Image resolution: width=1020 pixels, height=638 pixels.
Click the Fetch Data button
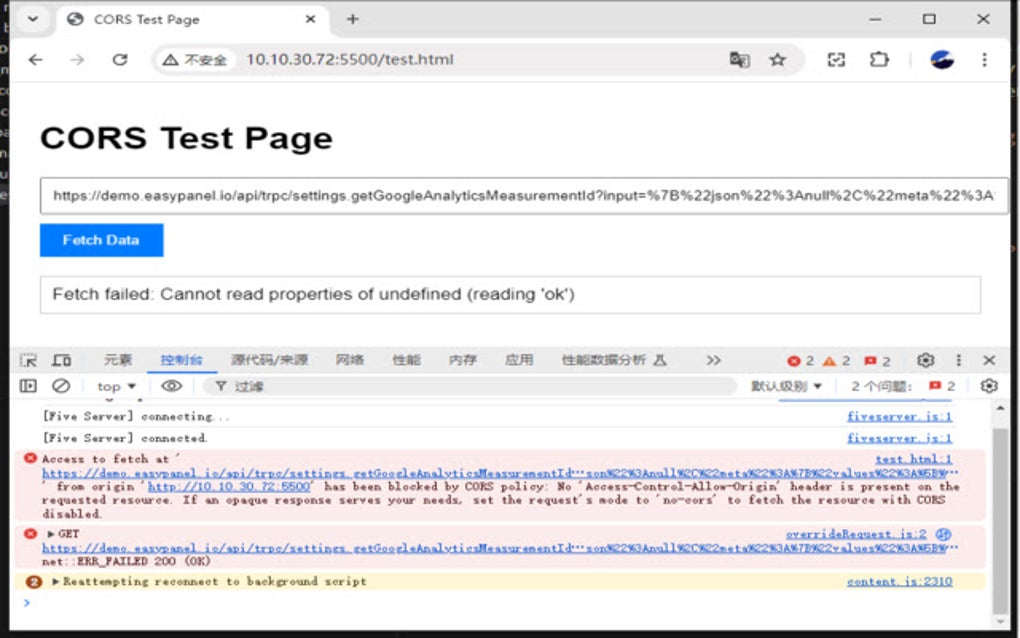point(101,240)
